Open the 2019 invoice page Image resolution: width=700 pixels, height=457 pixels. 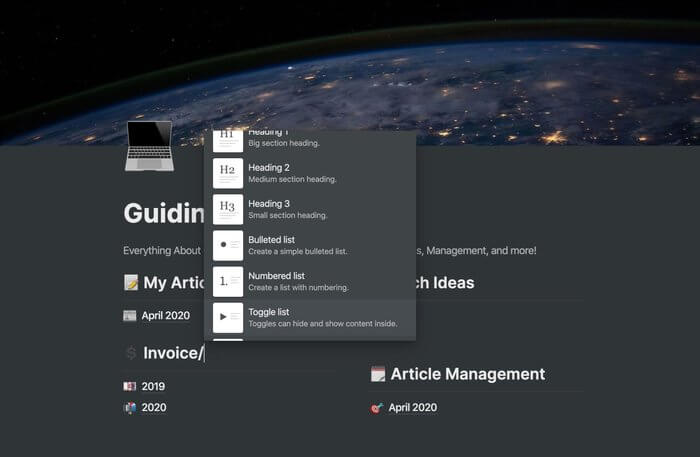coord(153,386)
